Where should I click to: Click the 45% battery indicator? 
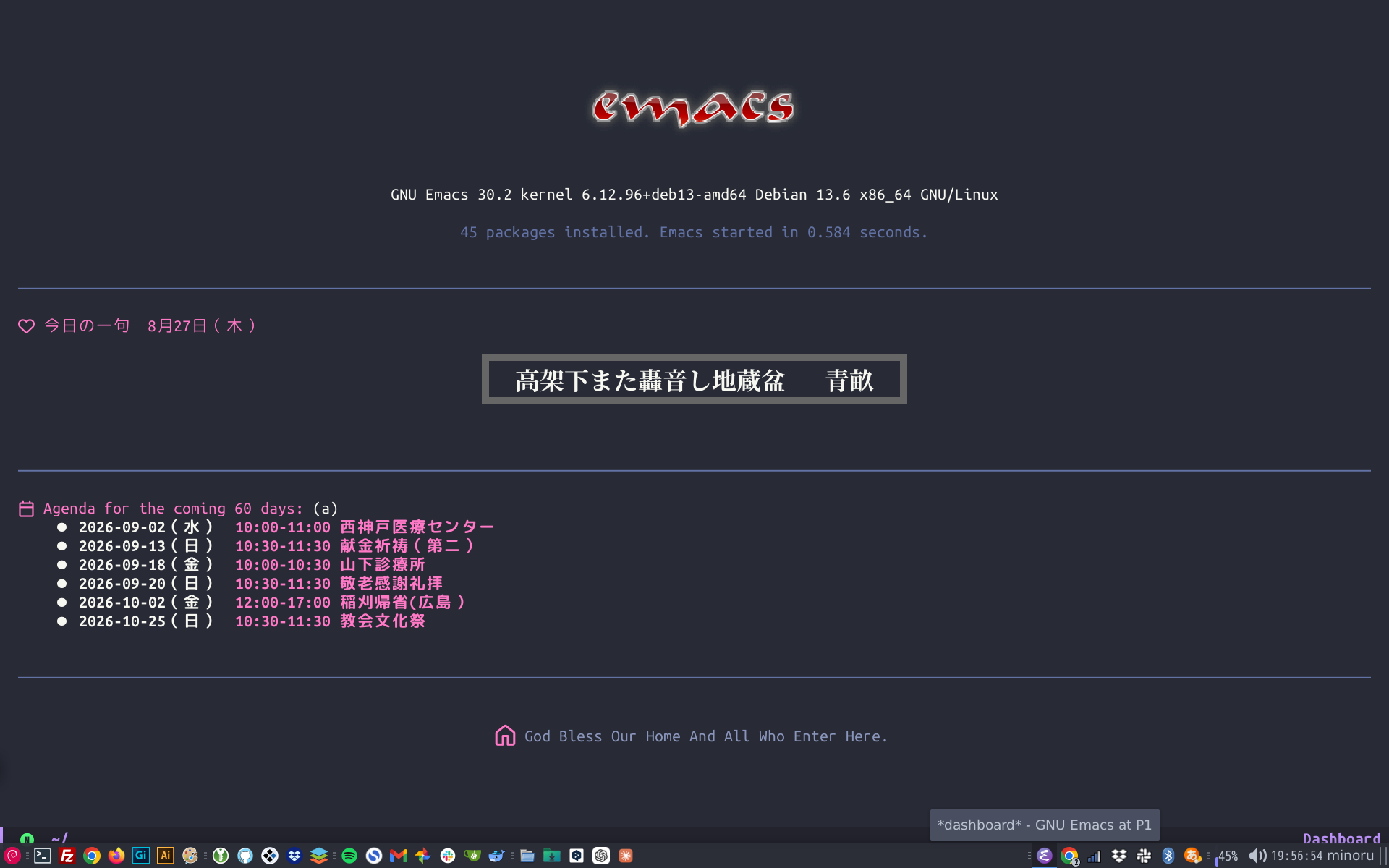point(1227,856)
